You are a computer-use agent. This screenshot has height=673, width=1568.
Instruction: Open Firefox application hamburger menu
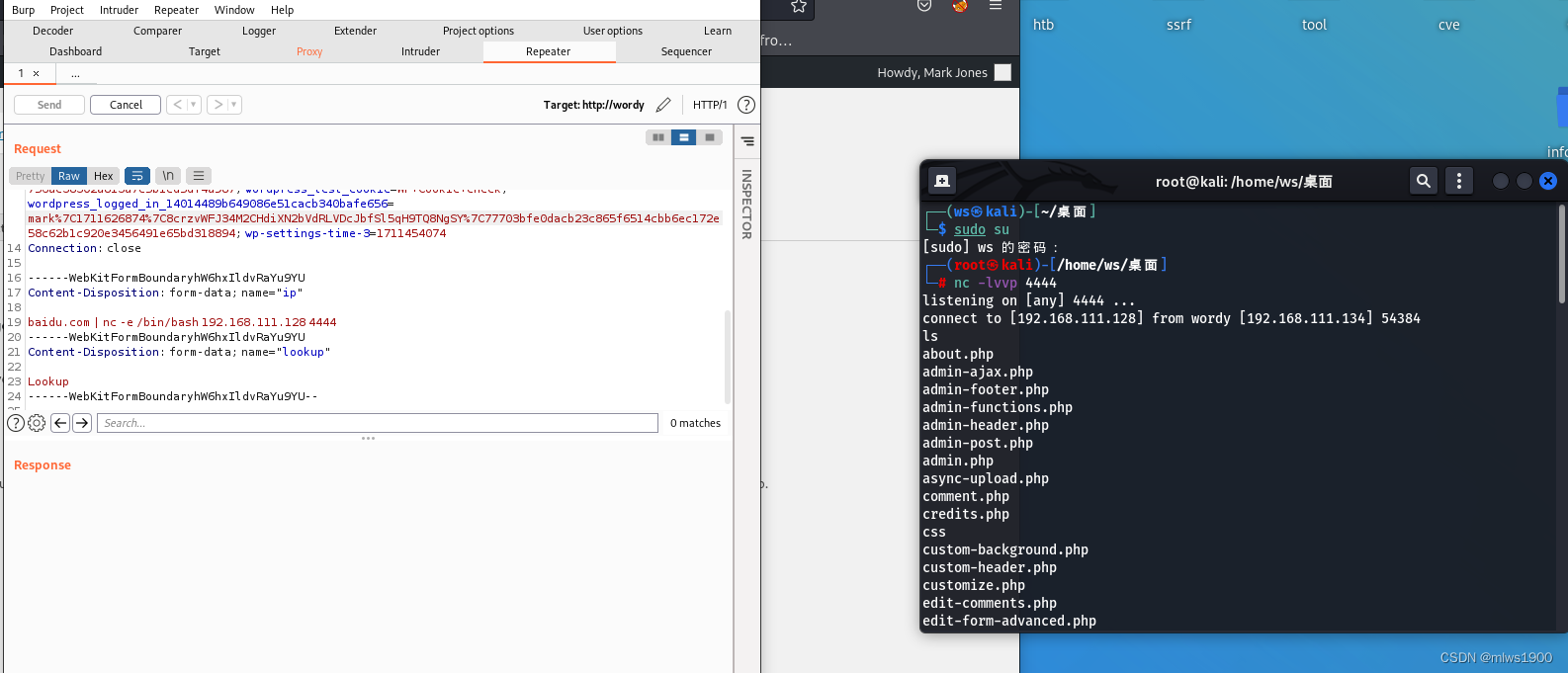tap(996, 6)
